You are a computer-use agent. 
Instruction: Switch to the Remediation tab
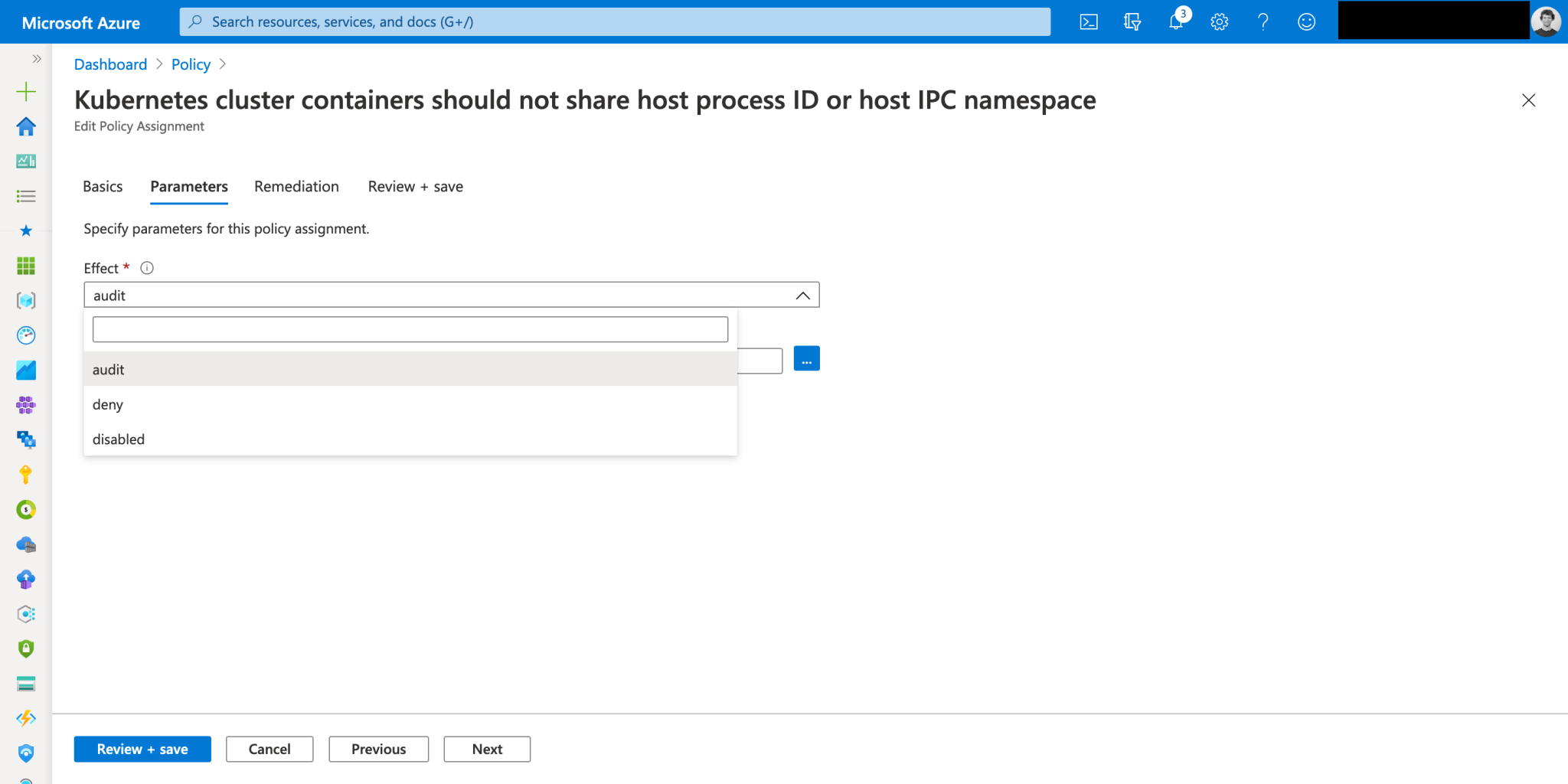[296, 186]
